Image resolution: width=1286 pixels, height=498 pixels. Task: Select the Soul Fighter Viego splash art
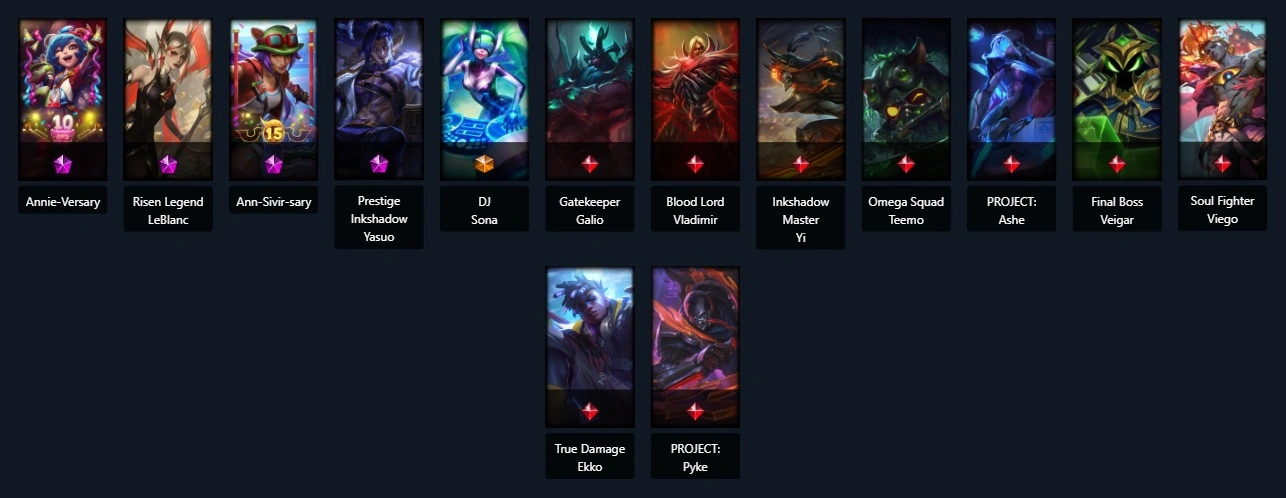[x=1223, y=99]
